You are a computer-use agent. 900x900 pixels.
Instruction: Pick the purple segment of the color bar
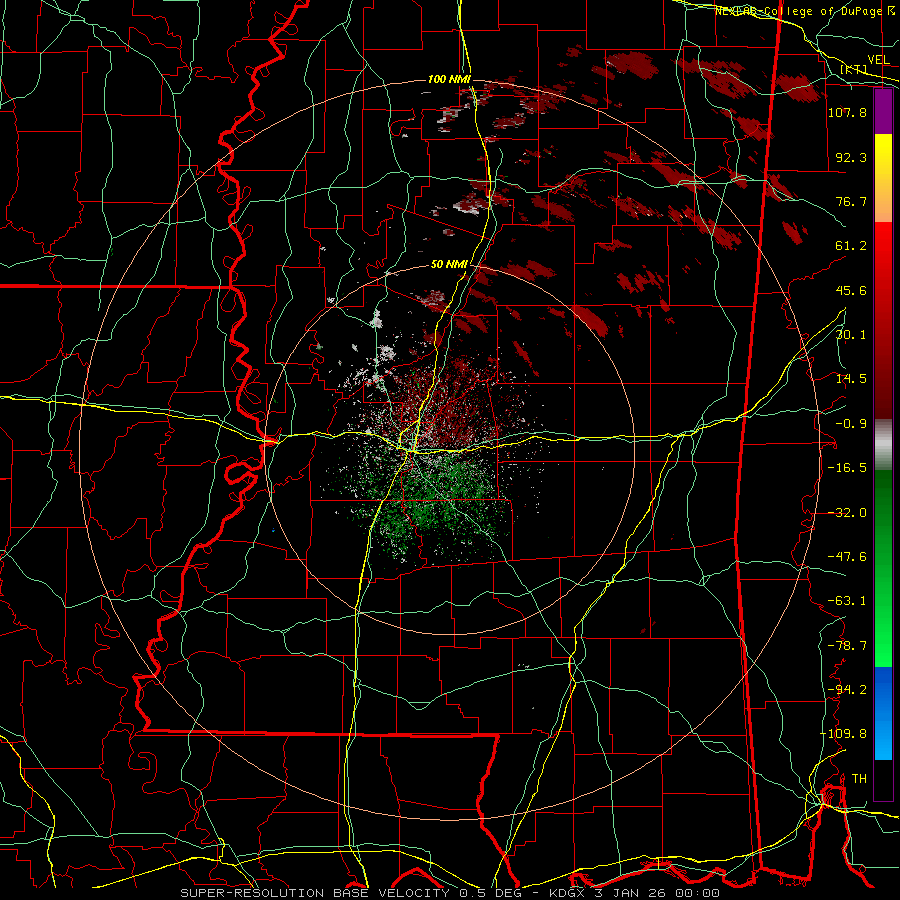click(883, 111)
